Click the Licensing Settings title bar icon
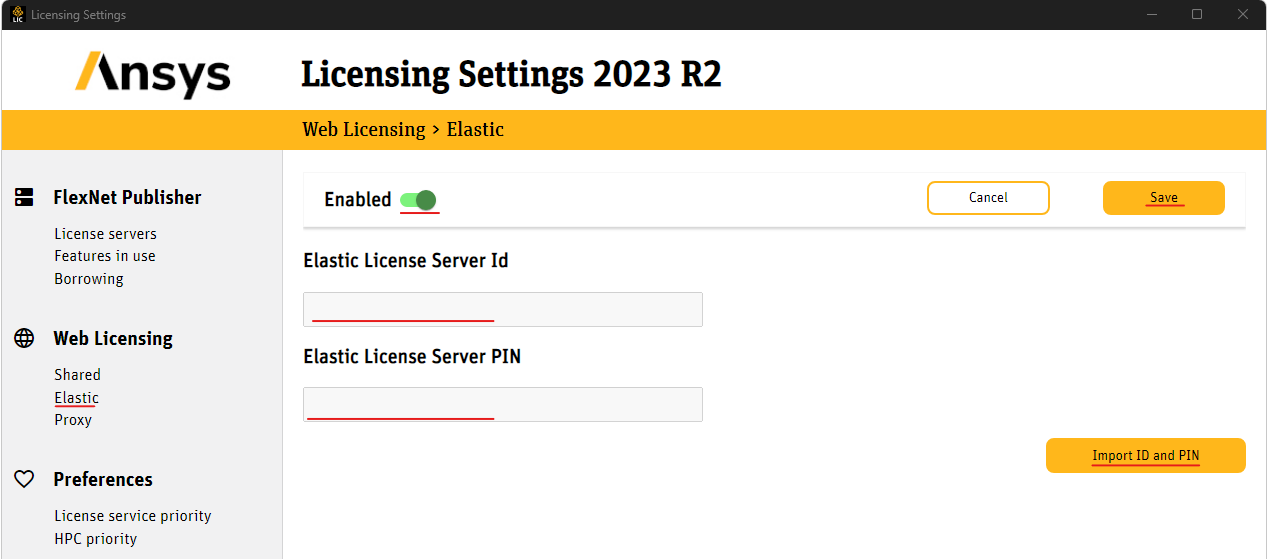The width and height of the screenshot is (1268, 559). click(17, 15)
